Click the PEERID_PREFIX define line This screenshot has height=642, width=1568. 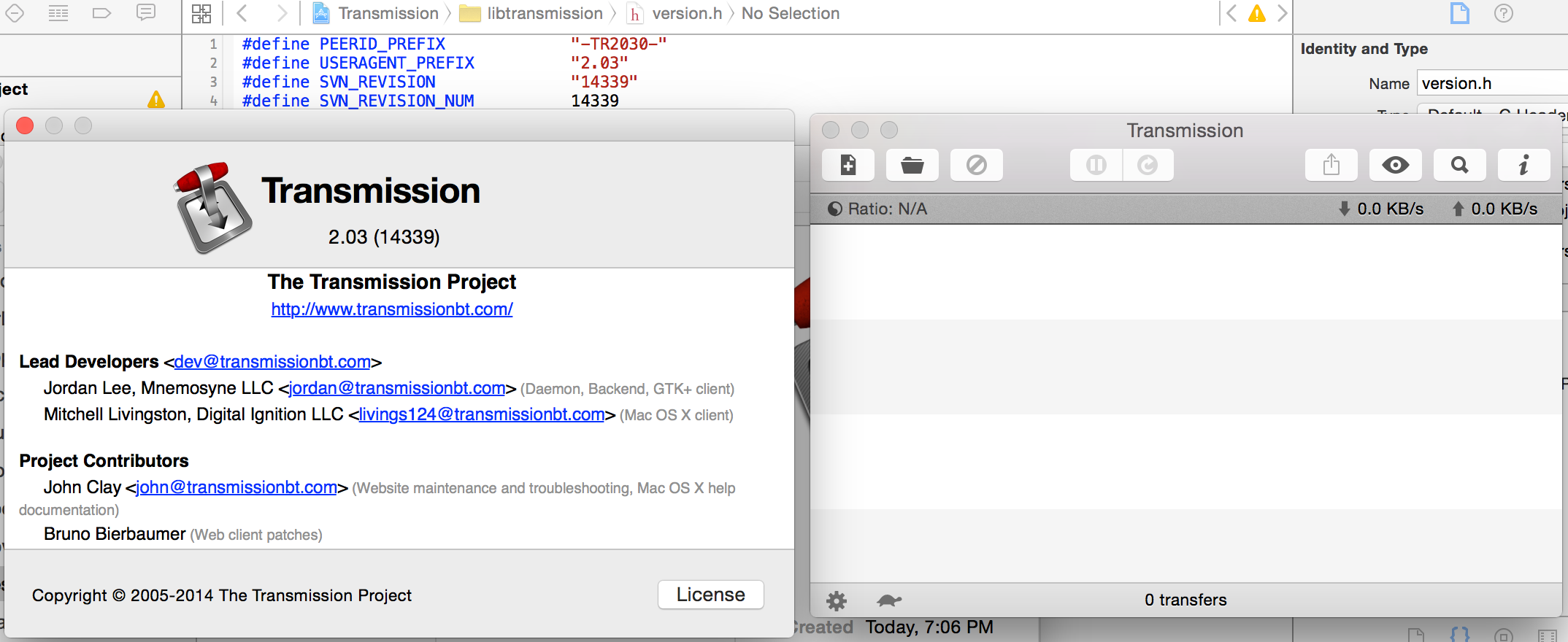(x=454, y=44)
